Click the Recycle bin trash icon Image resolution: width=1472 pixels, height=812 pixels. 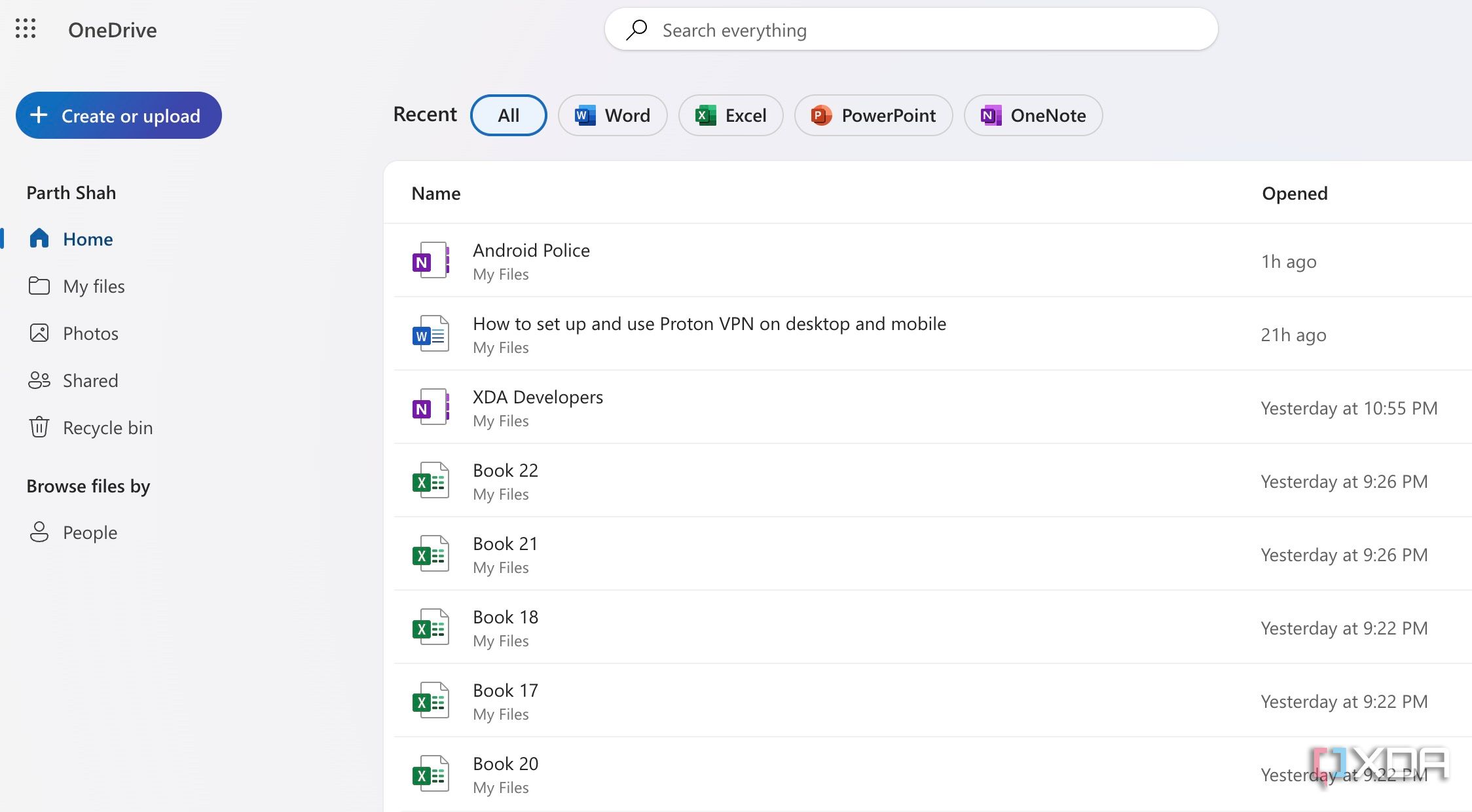tap(39, 427)
